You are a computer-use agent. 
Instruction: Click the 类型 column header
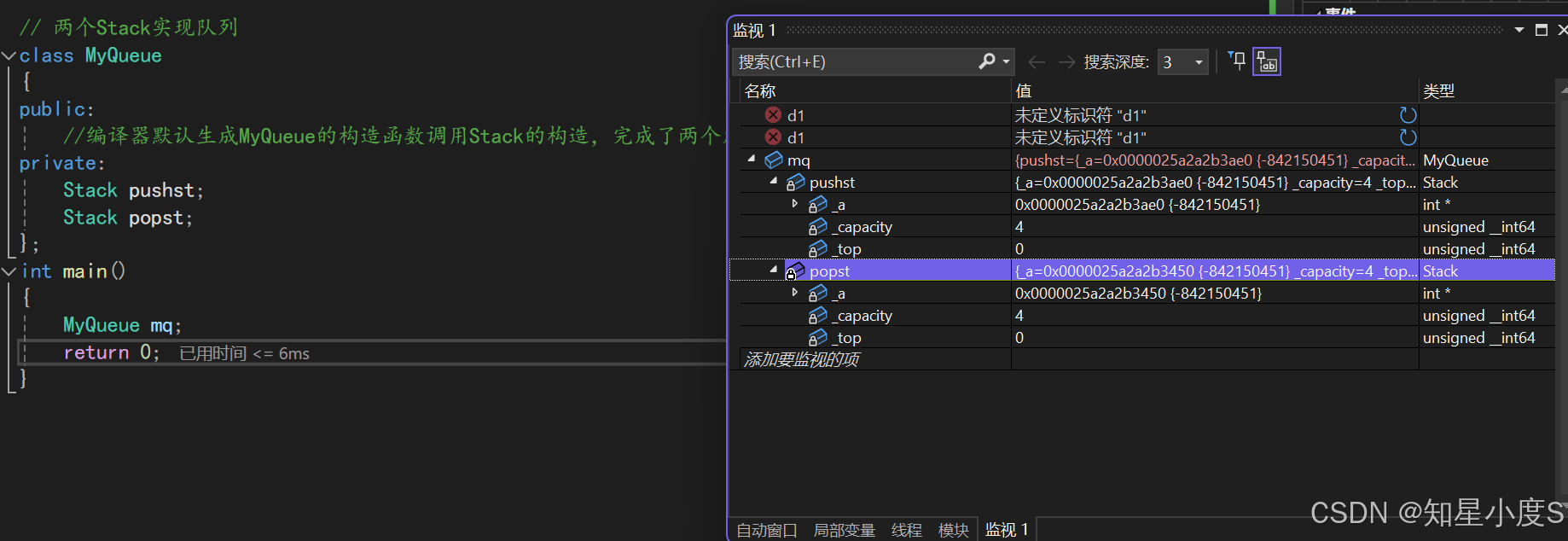pos(1438,91)
